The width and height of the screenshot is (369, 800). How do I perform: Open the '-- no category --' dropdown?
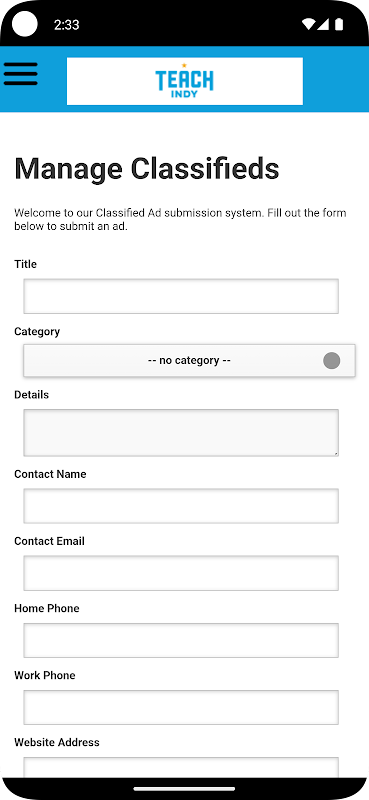(189, 361)
